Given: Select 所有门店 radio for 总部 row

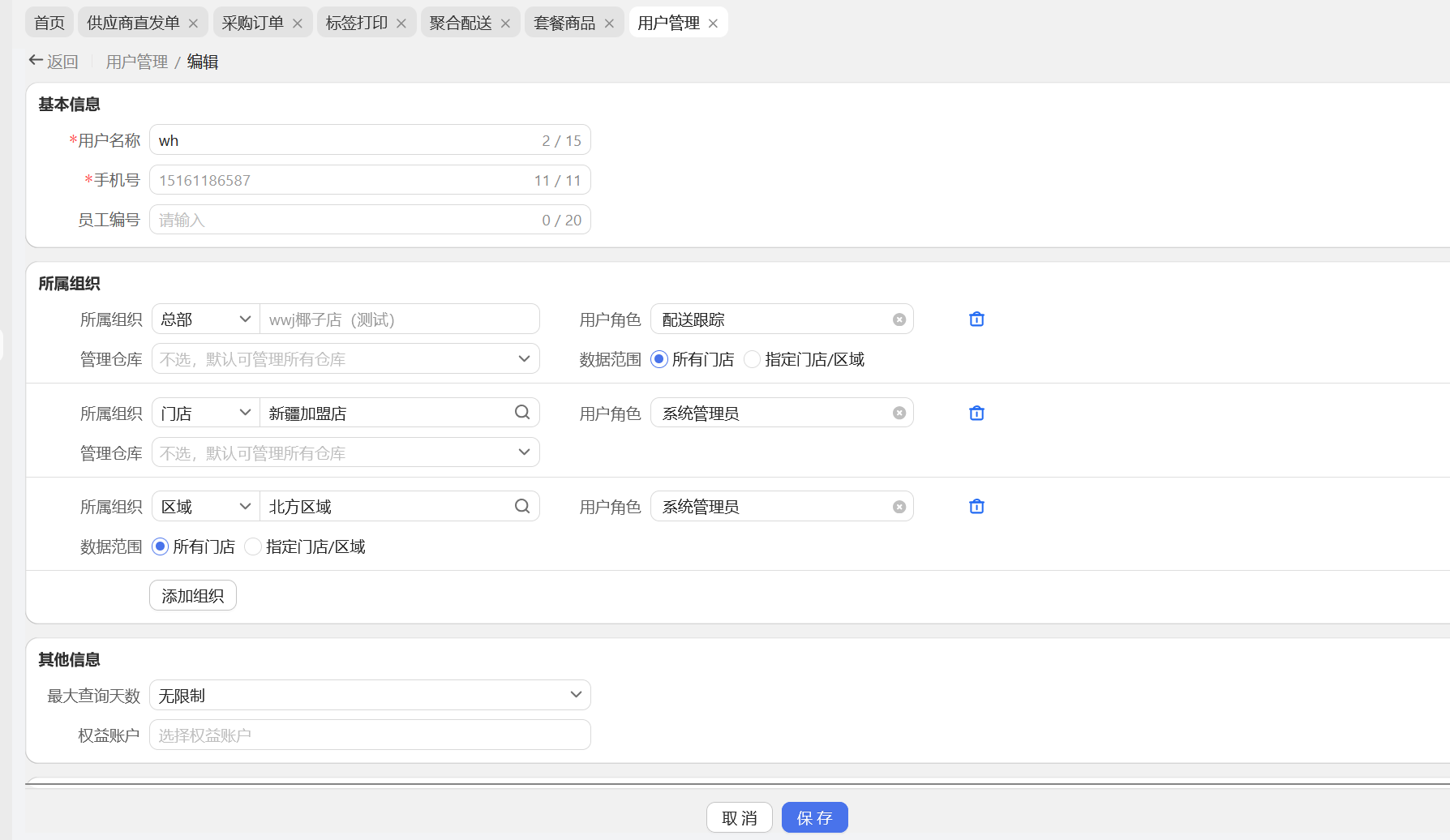Looking at the screenshot, I should 659,359.
